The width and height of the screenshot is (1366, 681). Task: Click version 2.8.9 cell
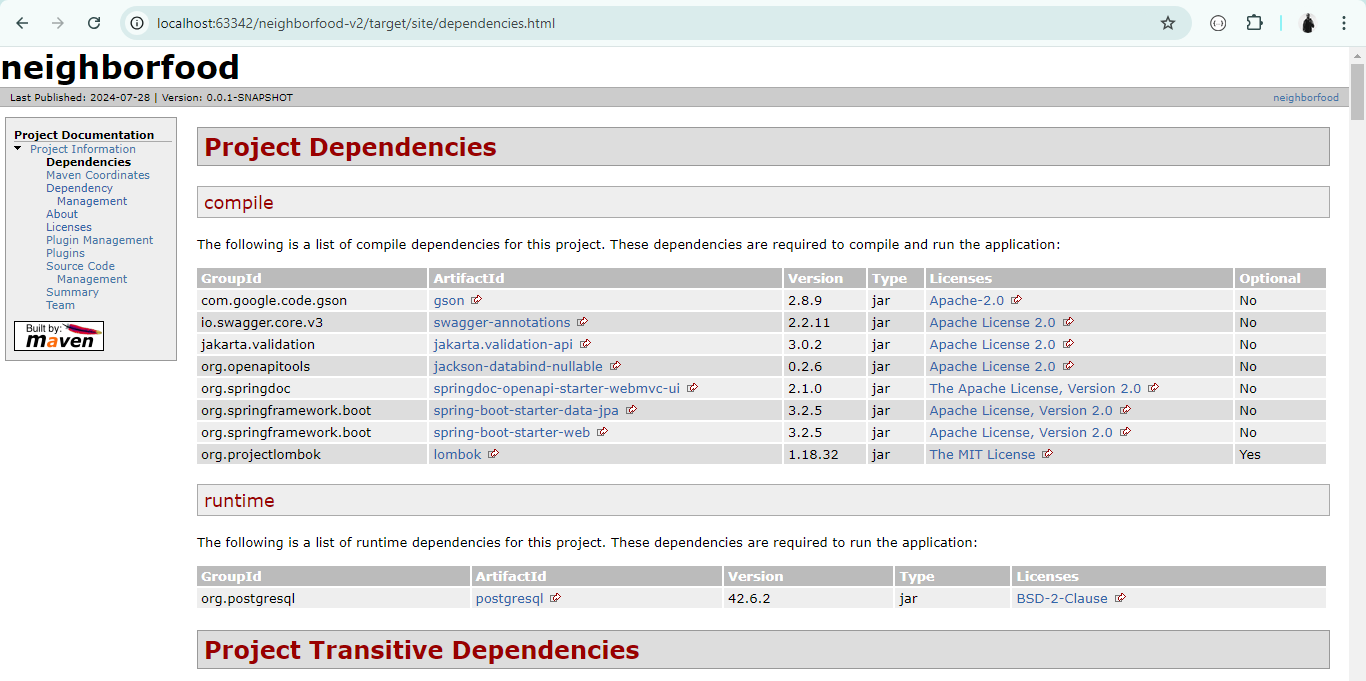point(825,300)
